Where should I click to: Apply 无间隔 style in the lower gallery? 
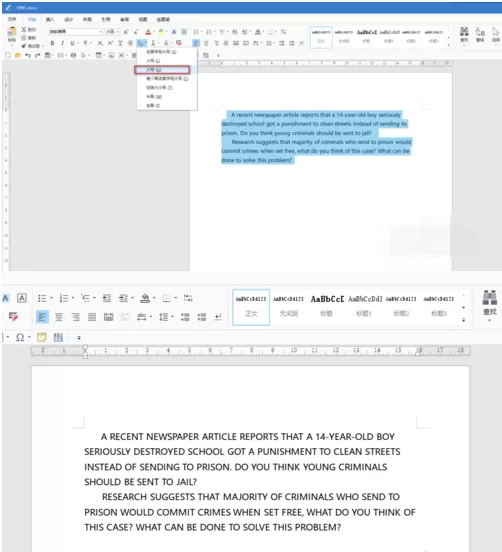(x=289, y=307)
